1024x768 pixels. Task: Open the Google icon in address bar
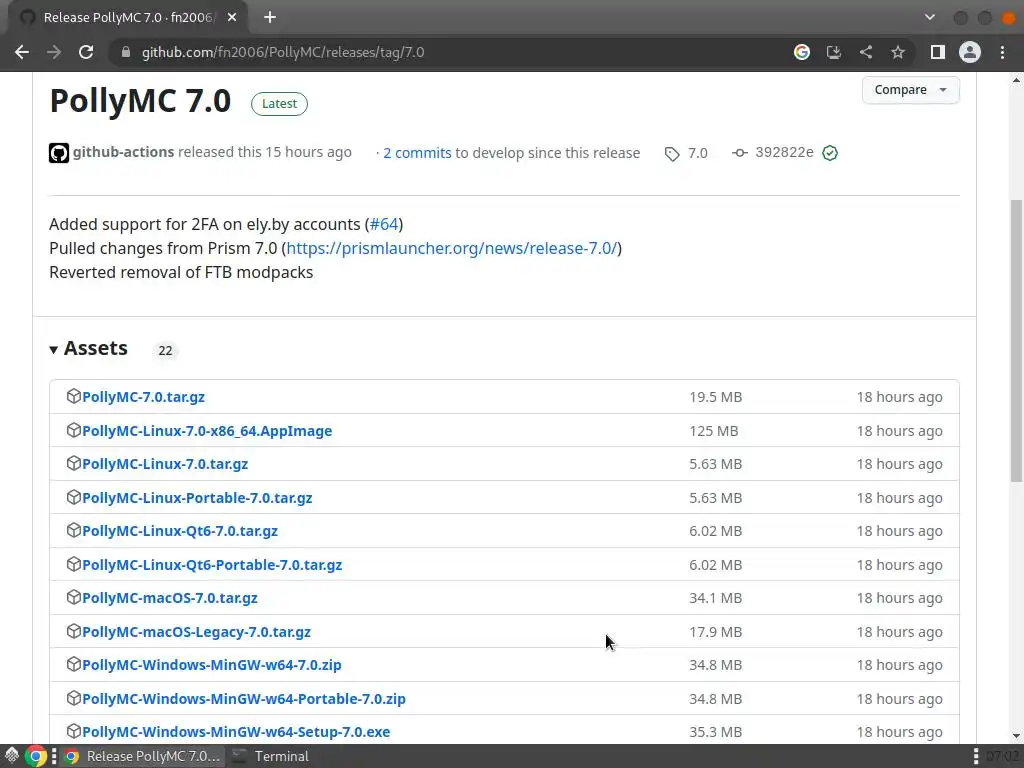tap(802, 52)
